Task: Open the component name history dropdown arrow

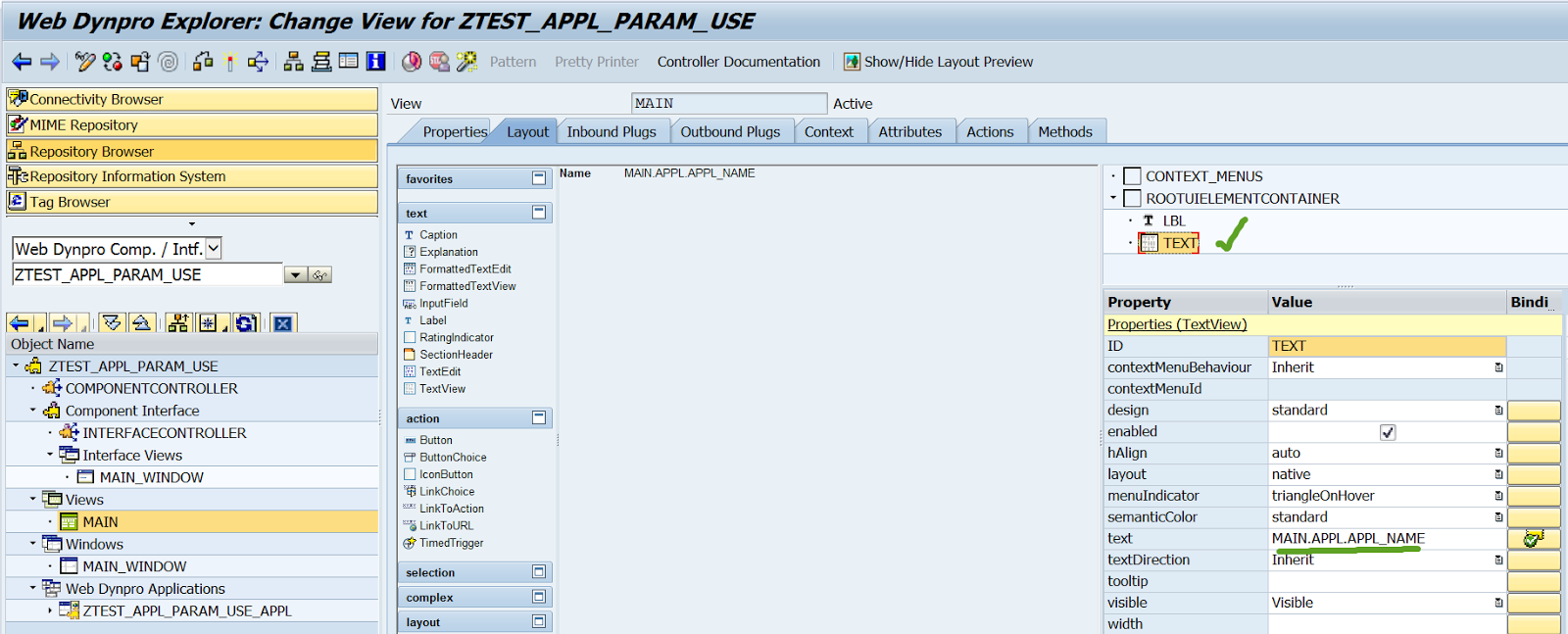Action: tap(295, 275)
